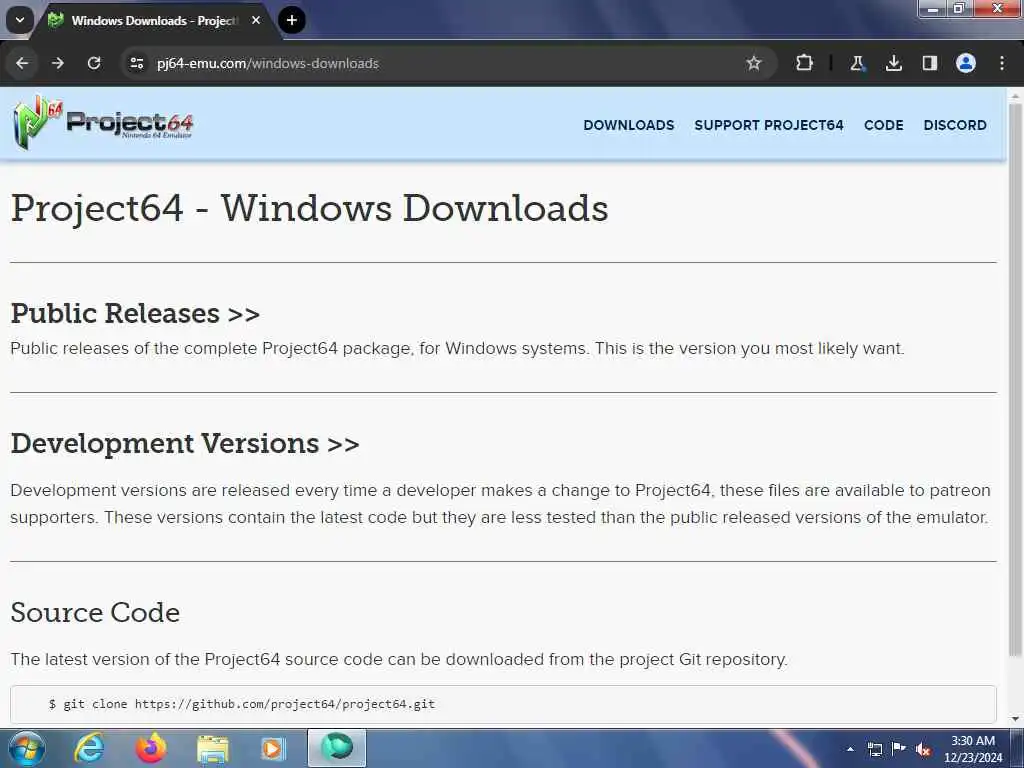This screenshot has height=768, width=1024.
Task: Open the tab search dropdown arrow
Action: coord(20,20)
